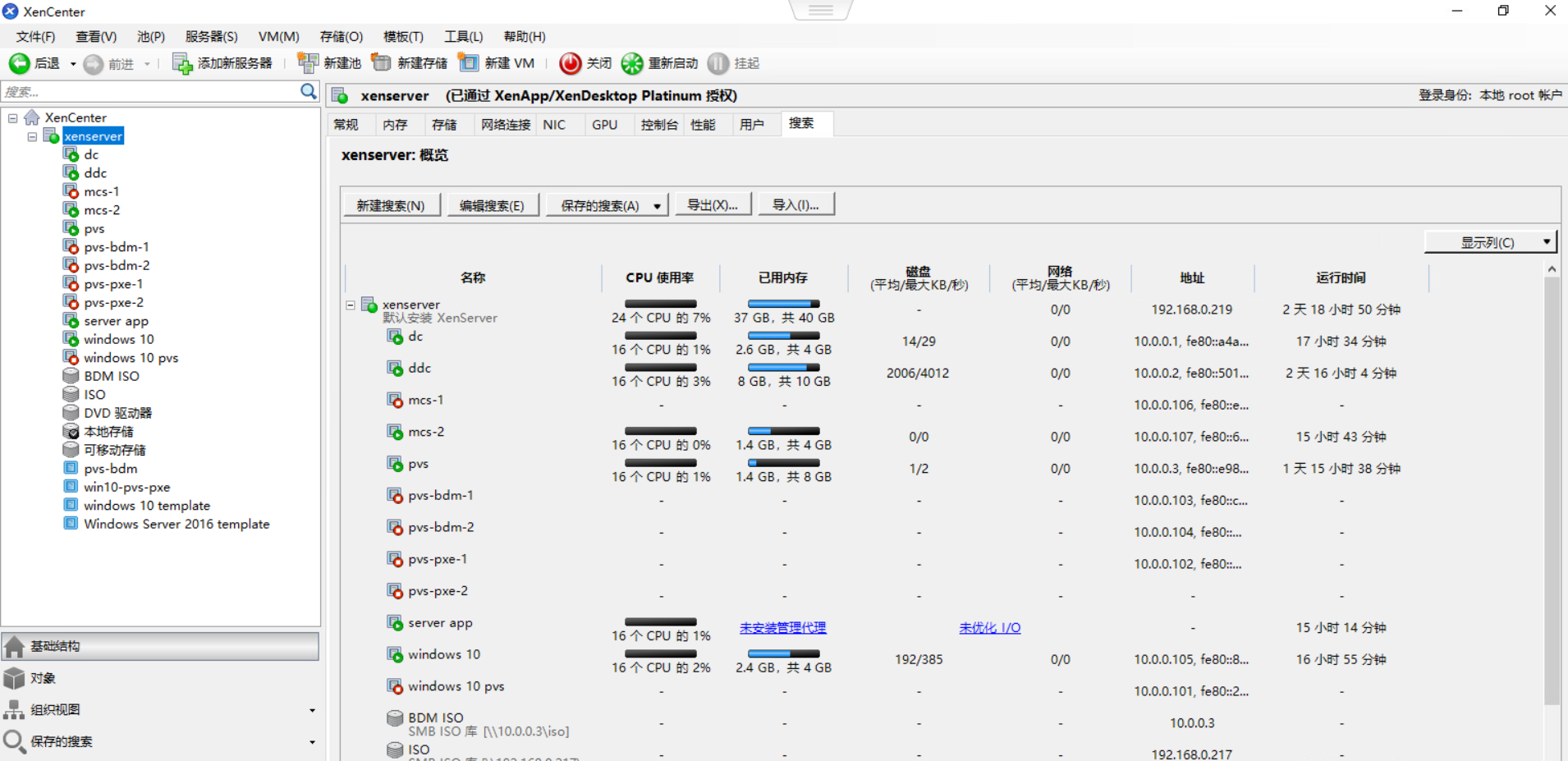This screenshot has width=1568, height=761.
Task: Click the ddc memory usage bar
Action: pos(784,368)
